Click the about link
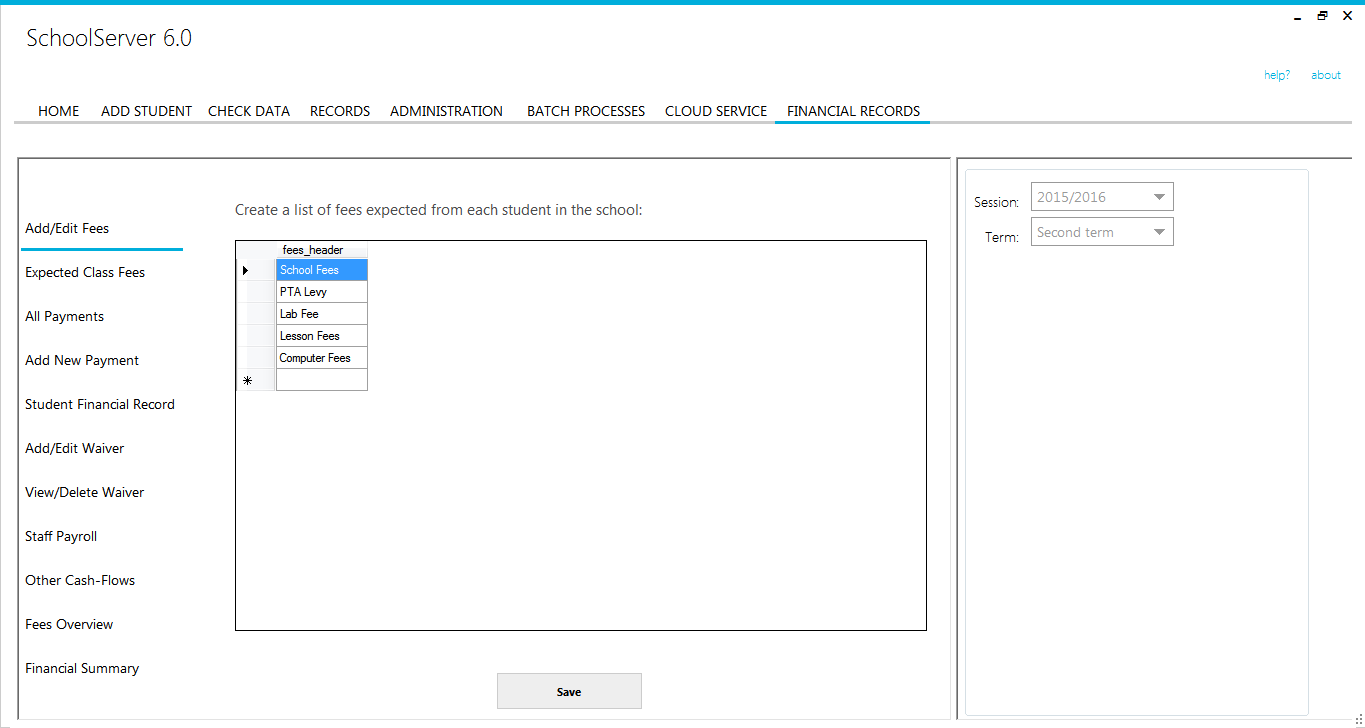The height and width of the screenshot is (728, 1365). [x=1325, y=74]
